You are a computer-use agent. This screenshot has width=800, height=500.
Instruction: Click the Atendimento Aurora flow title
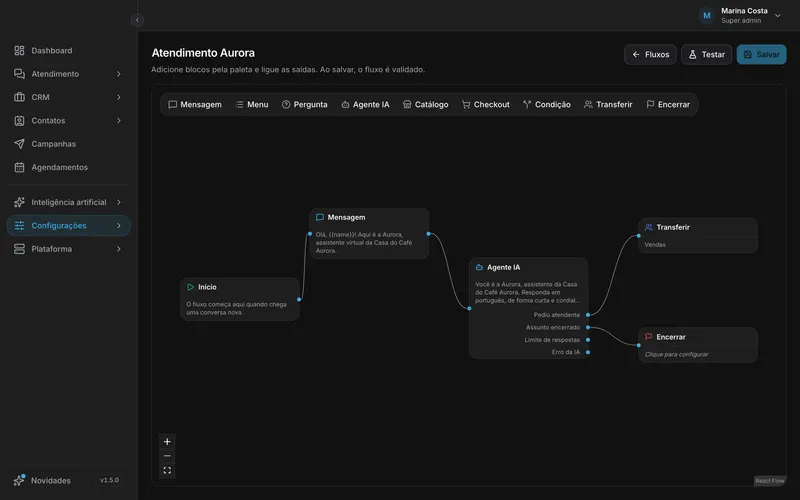(x=203, y=53)
